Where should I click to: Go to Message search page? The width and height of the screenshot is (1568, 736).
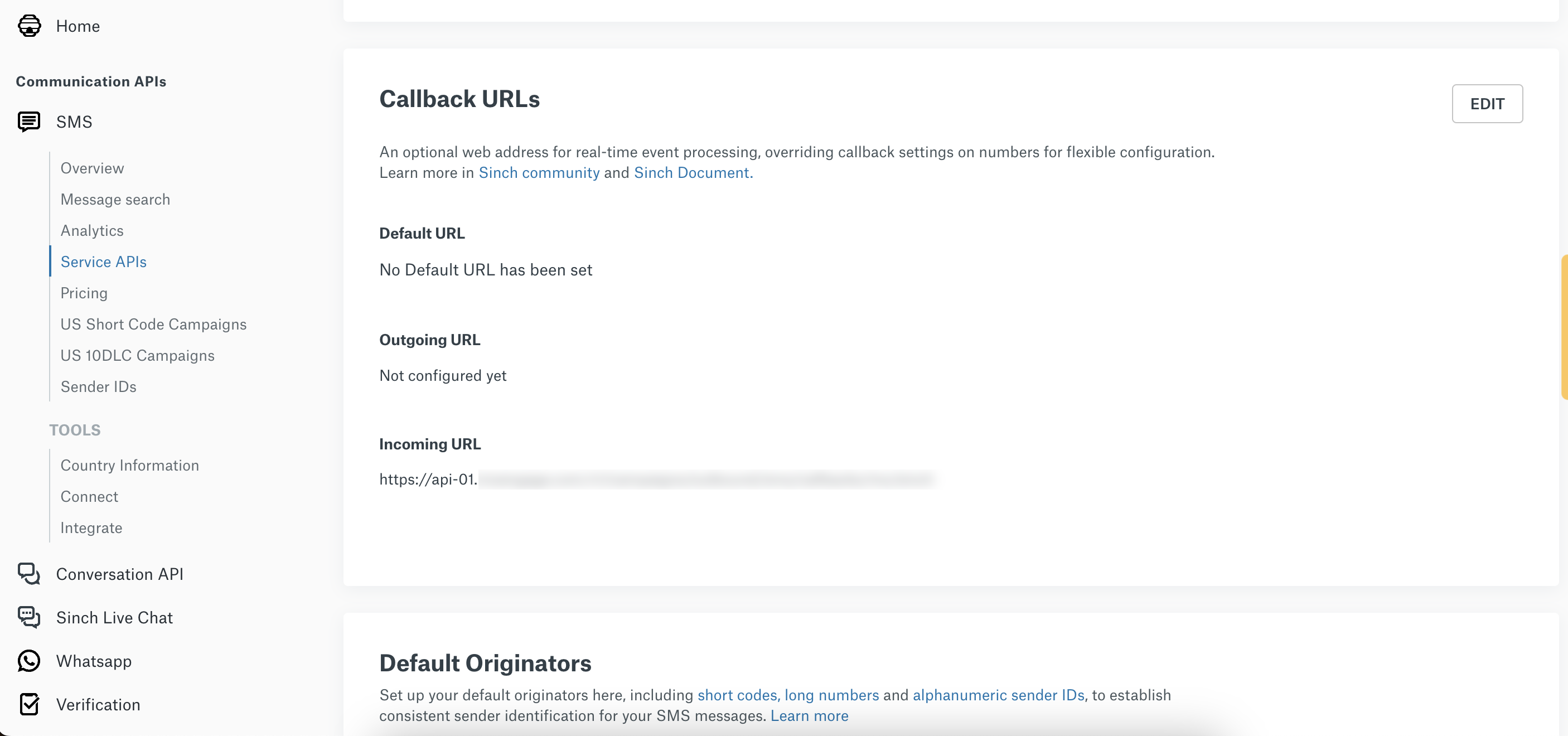pyautogui.click(x=115, y=199)
